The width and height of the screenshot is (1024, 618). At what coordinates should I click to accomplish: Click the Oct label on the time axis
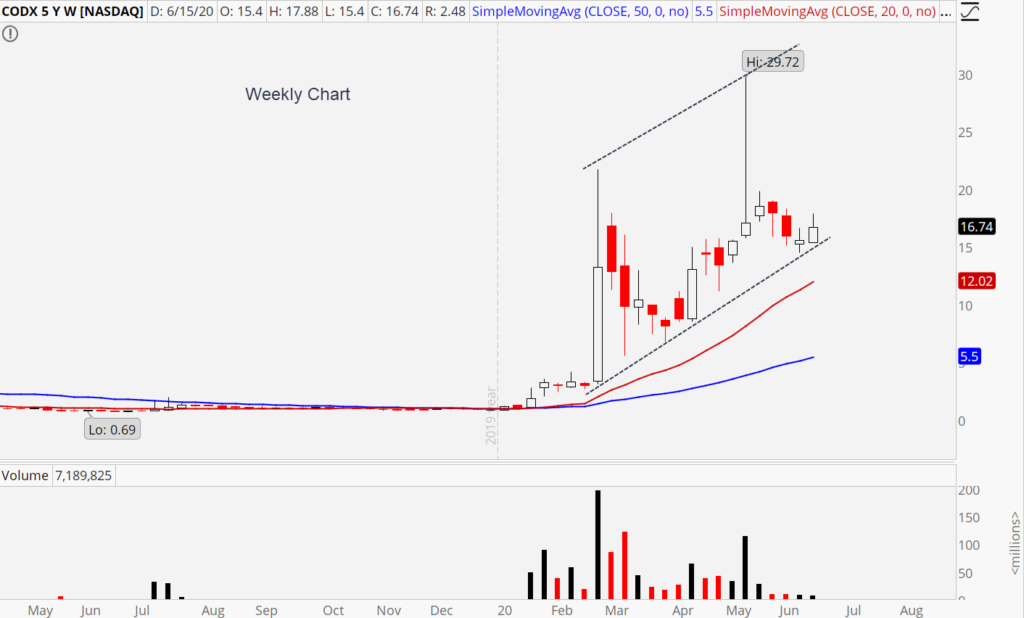[333, 610]
